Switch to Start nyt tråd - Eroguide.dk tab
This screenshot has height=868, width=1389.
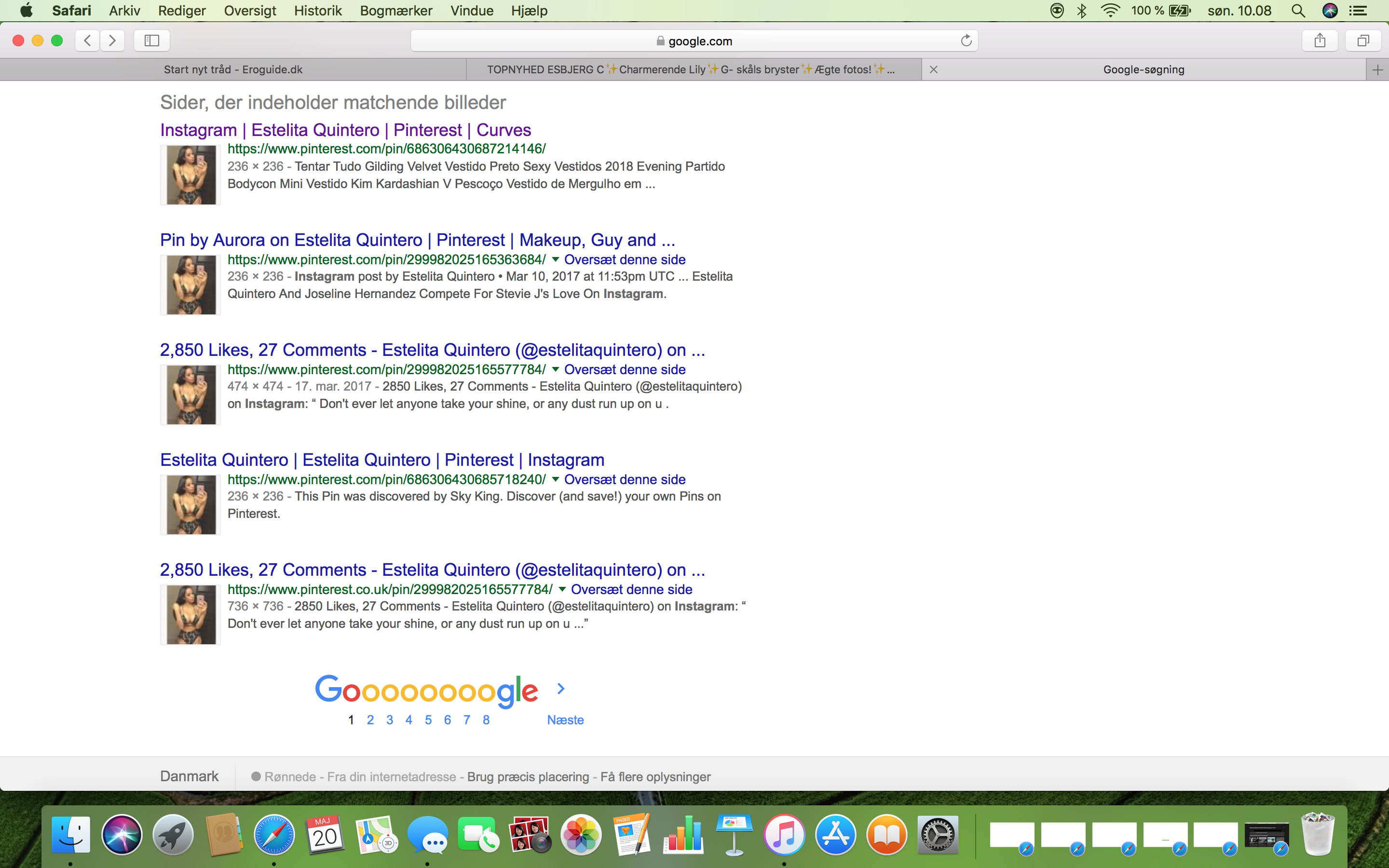[233, 69]
